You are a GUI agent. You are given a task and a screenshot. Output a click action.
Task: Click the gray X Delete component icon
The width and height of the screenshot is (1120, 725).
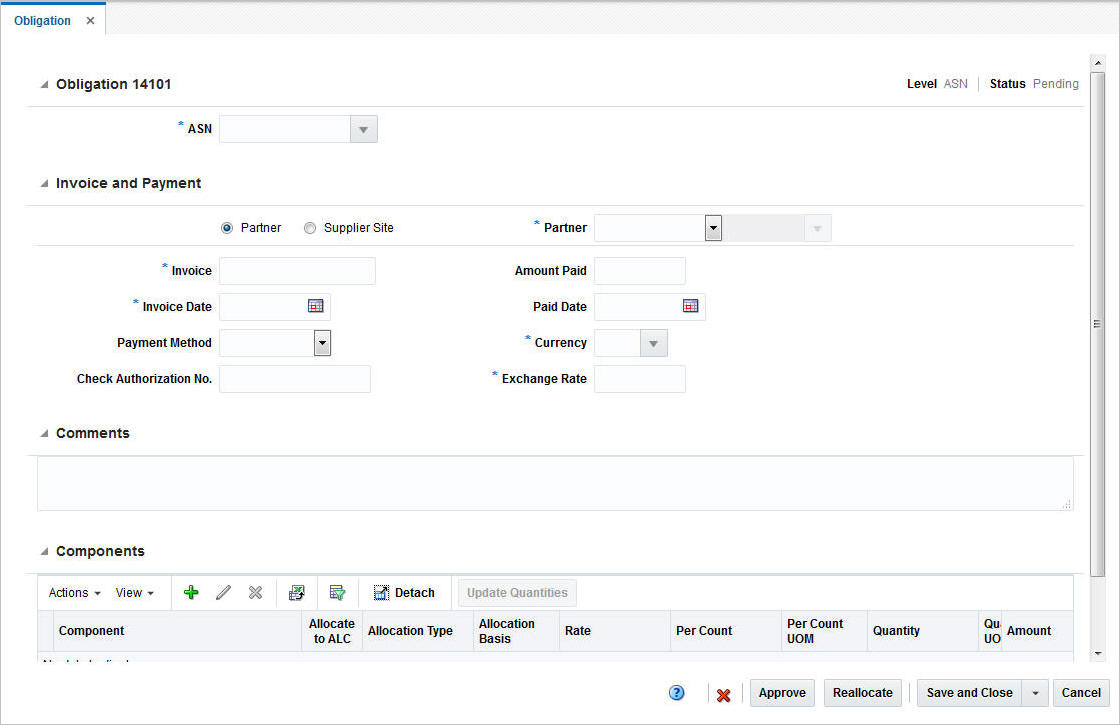click(255, 592)
